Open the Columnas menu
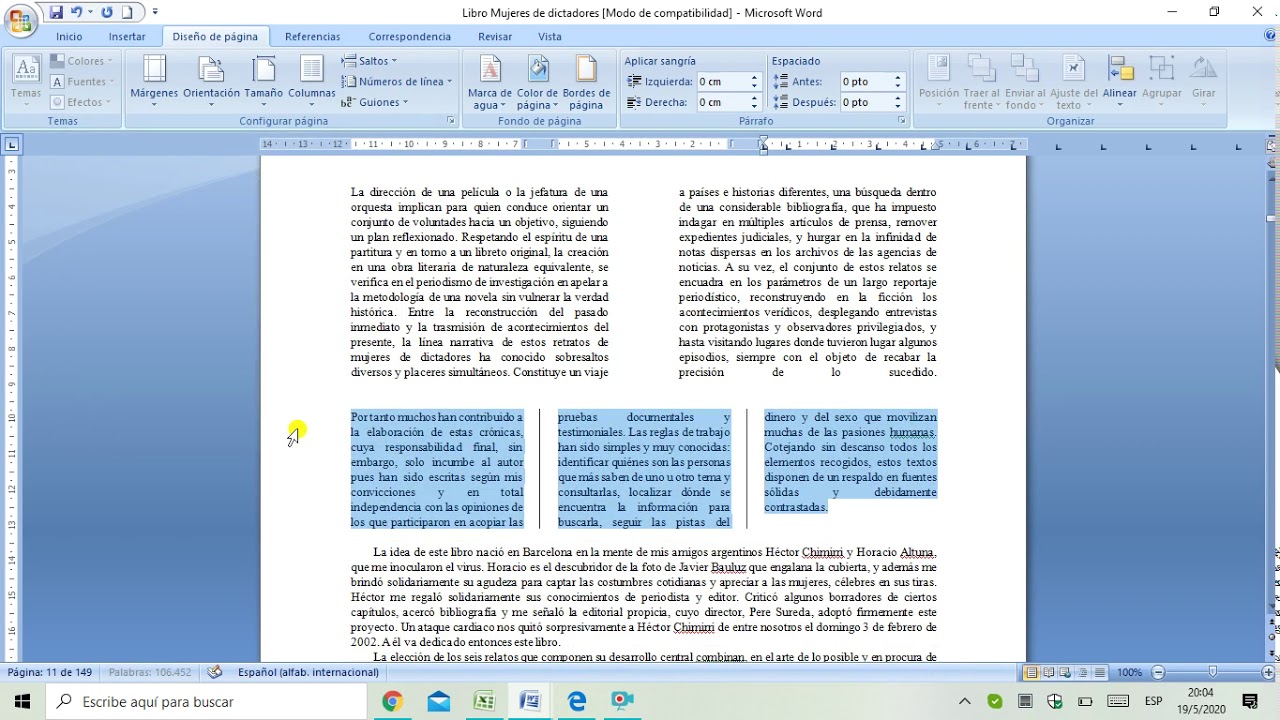 click(x=312, y=81)
